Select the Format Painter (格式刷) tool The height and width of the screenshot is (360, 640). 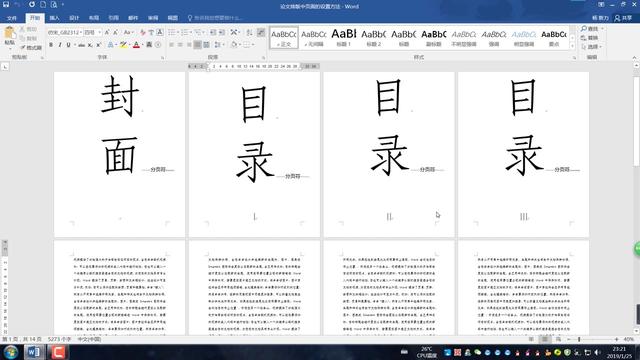click(x=31, y=48)
